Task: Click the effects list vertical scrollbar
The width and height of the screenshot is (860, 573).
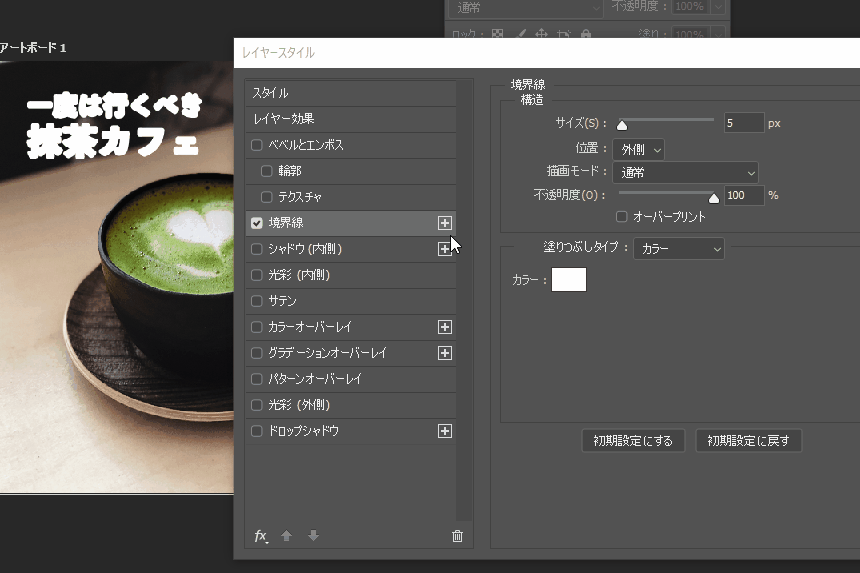Action: click(464, 300)
